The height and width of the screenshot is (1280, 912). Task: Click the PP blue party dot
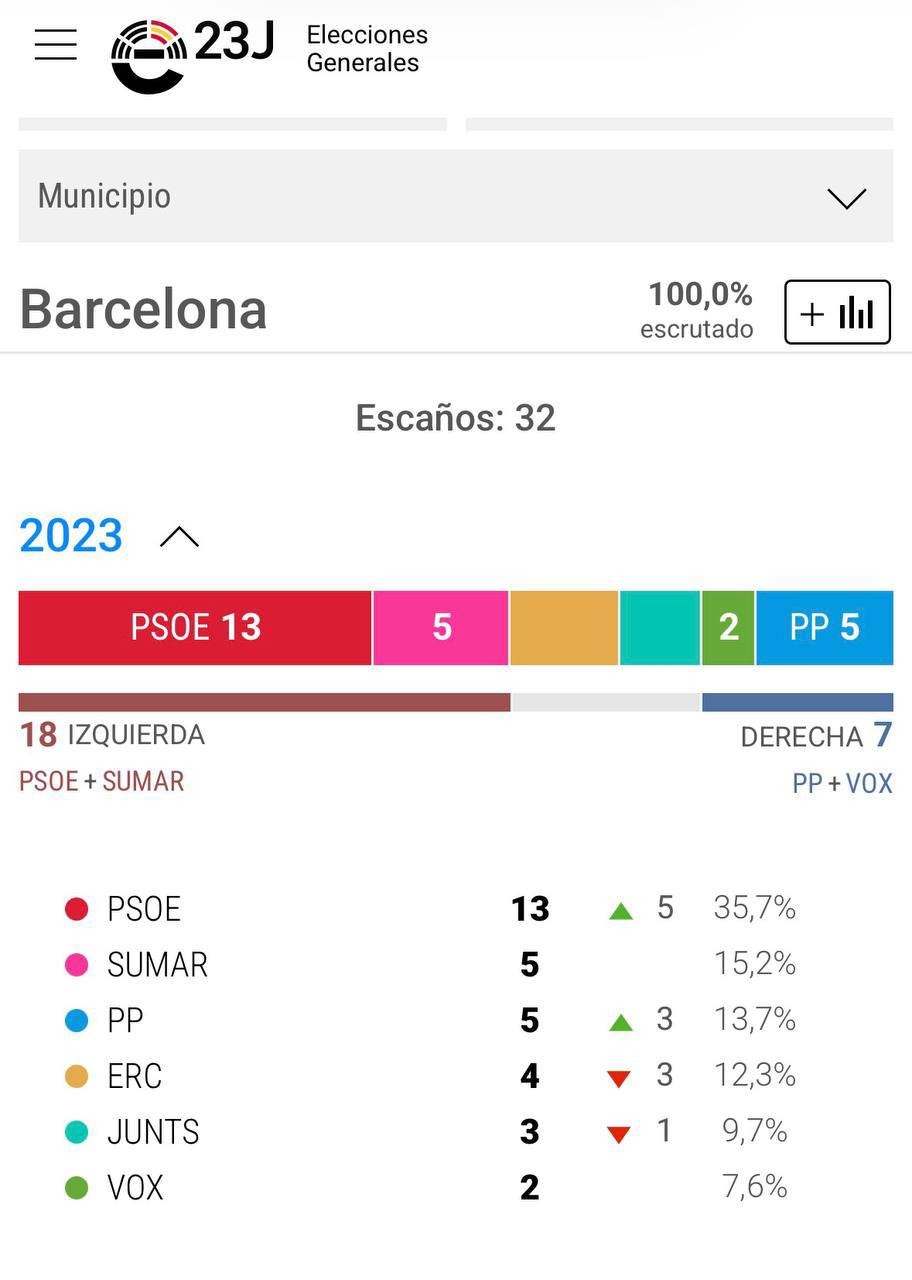76,1021
